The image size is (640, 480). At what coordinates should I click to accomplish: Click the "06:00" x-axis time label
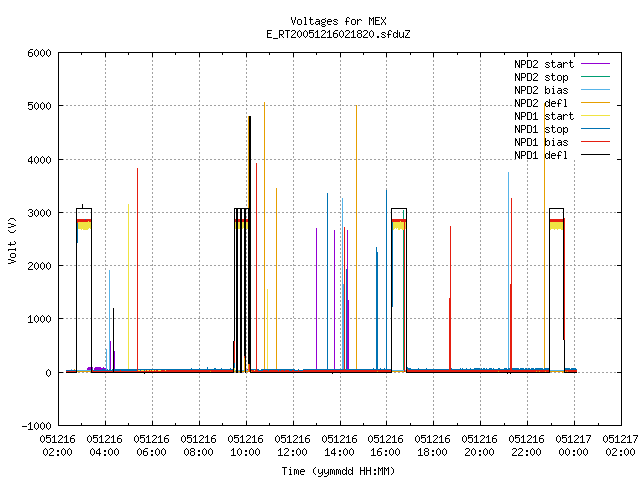(151, 452)
